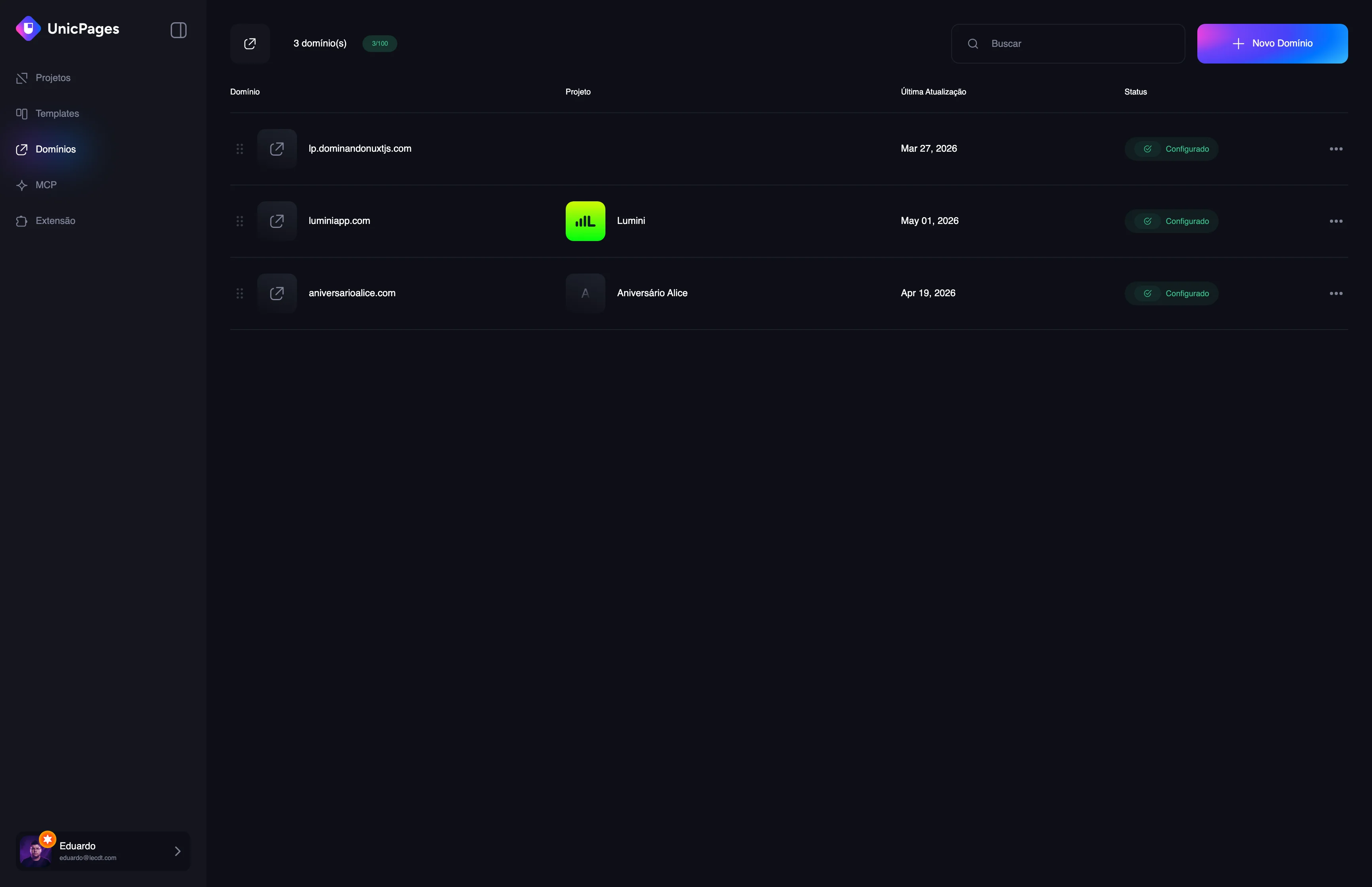
Task: Click the 3 domínio(s) count text
Action: [320, 43]
